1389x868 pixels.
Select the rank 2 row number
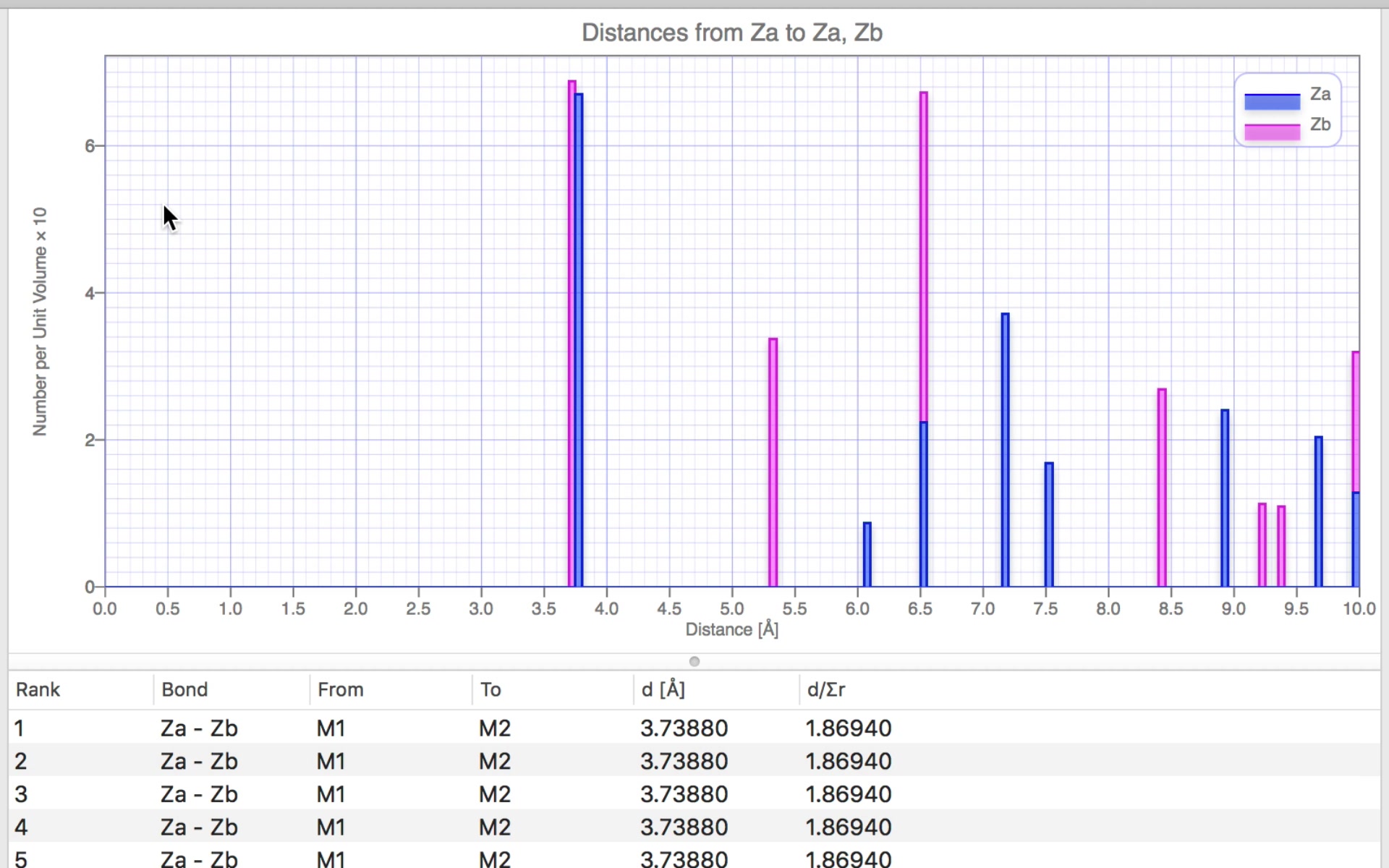21,761
